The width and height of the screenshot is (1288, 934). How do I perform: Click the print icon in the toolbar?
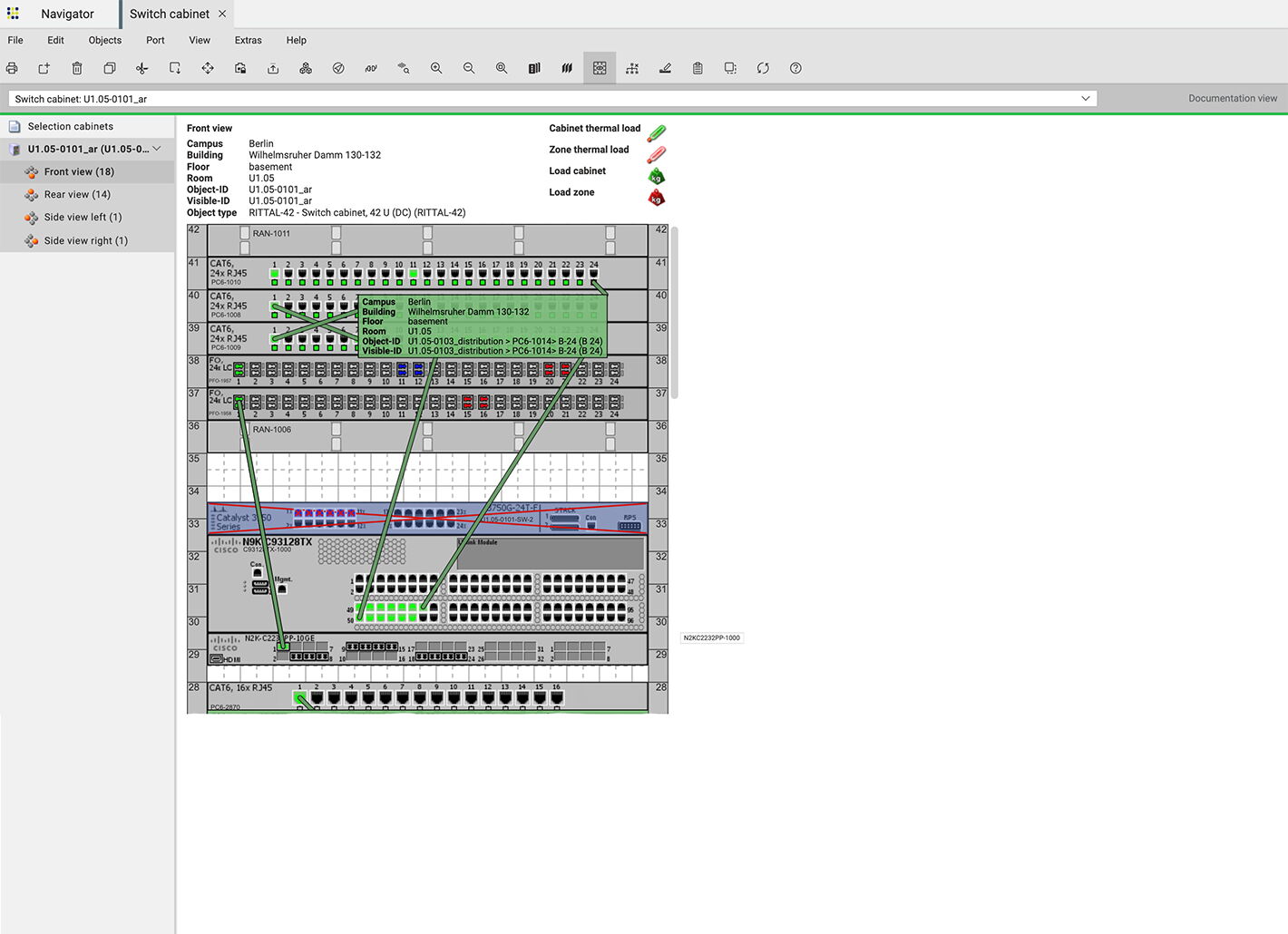tap(12, 68)
